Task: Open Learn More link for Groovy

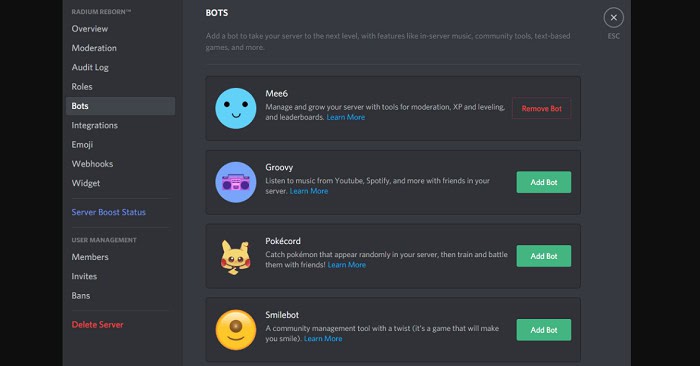Action: (x=309, y=191)
